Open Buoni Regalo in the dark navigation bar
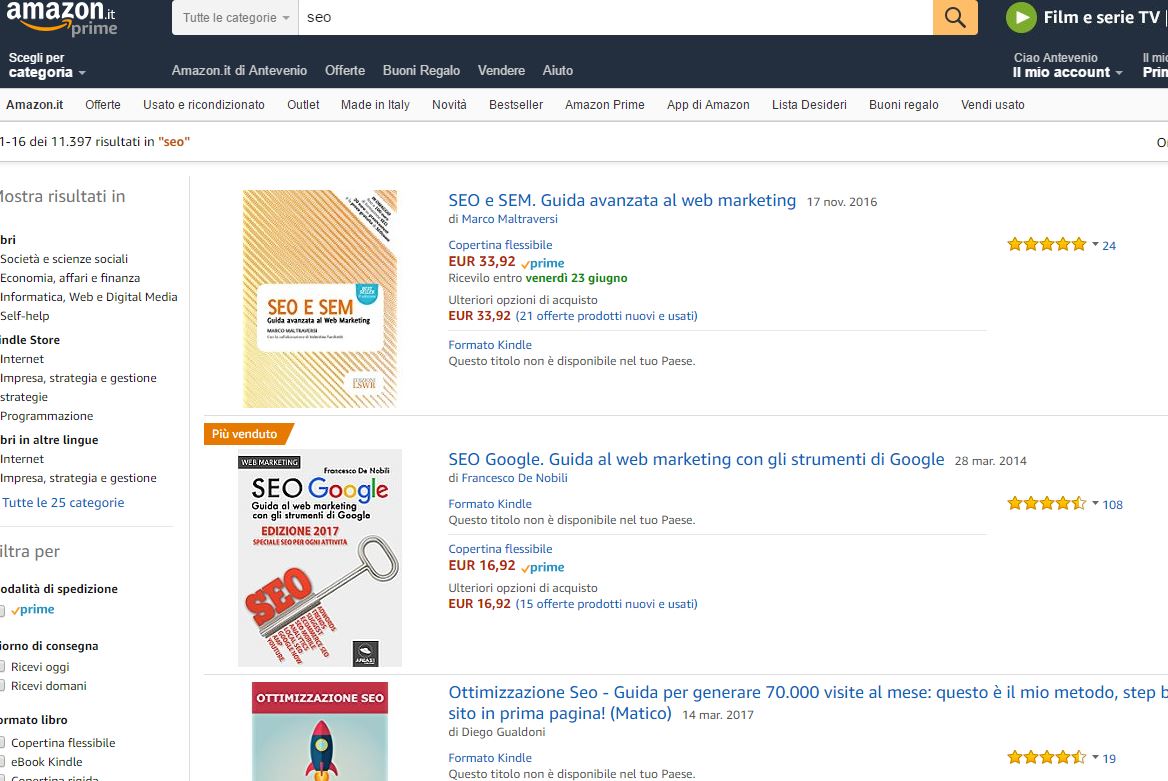Screen dimensions: 1168x781 421,71
